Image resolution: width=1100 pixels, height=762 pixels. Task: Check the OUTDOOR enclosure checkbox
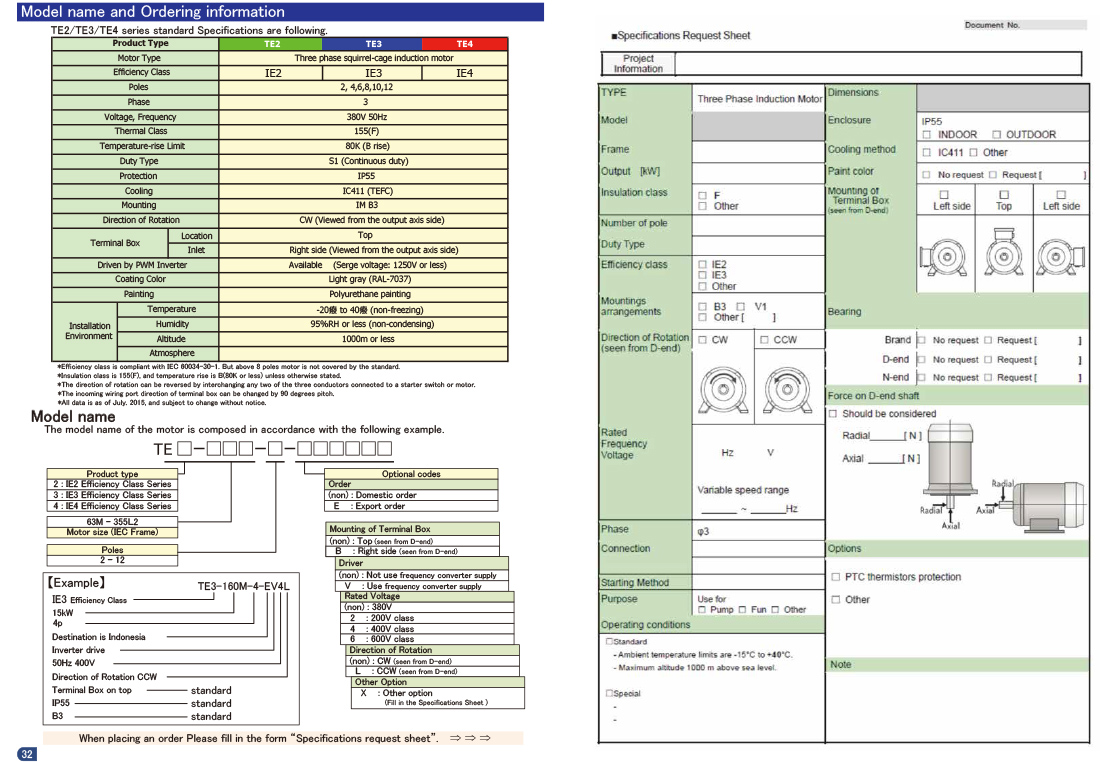[x=997, y=135]
